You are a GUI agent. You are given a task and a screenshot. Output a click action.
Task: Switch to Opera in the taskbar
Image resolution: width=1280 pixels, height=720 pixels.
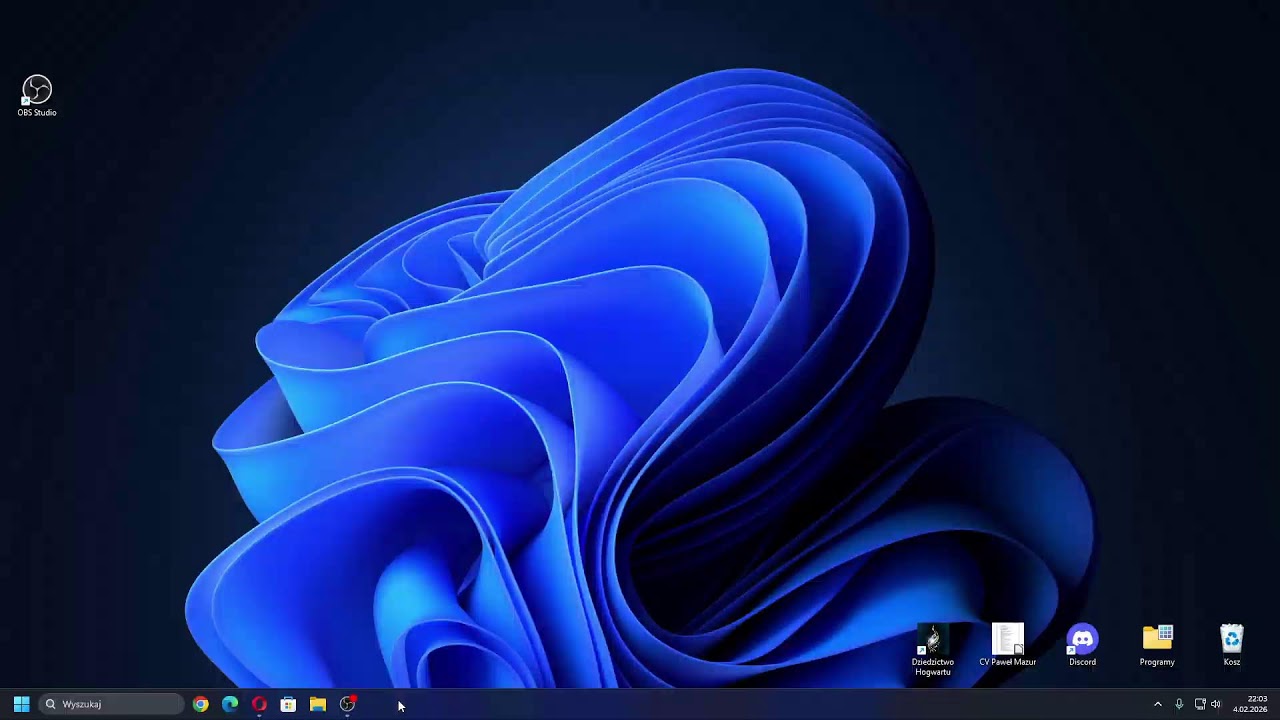coord(259,704)
